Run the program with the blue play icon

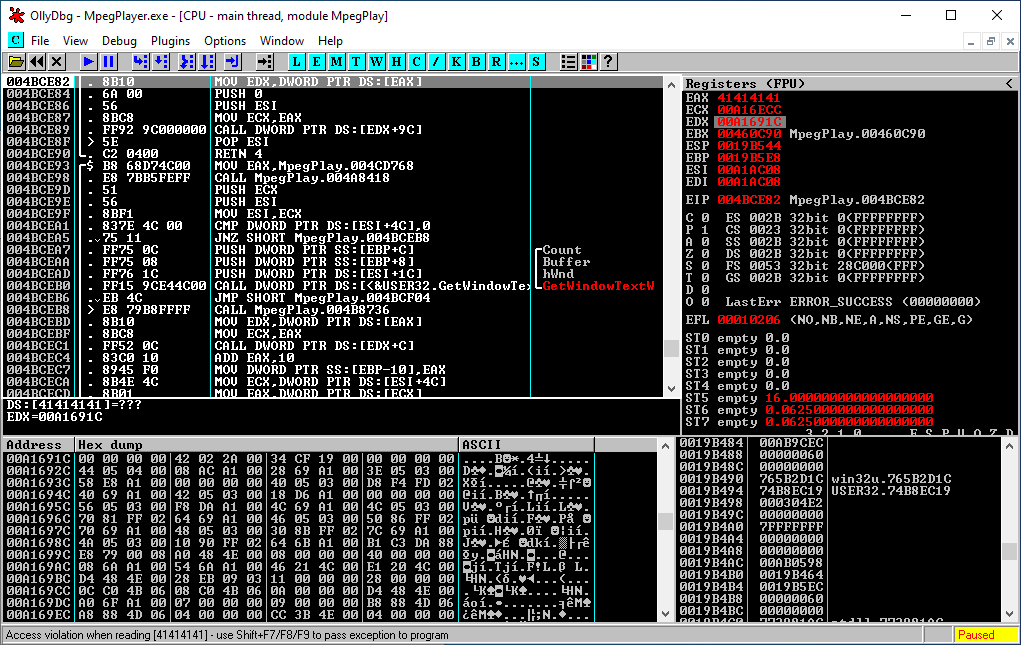89,62
